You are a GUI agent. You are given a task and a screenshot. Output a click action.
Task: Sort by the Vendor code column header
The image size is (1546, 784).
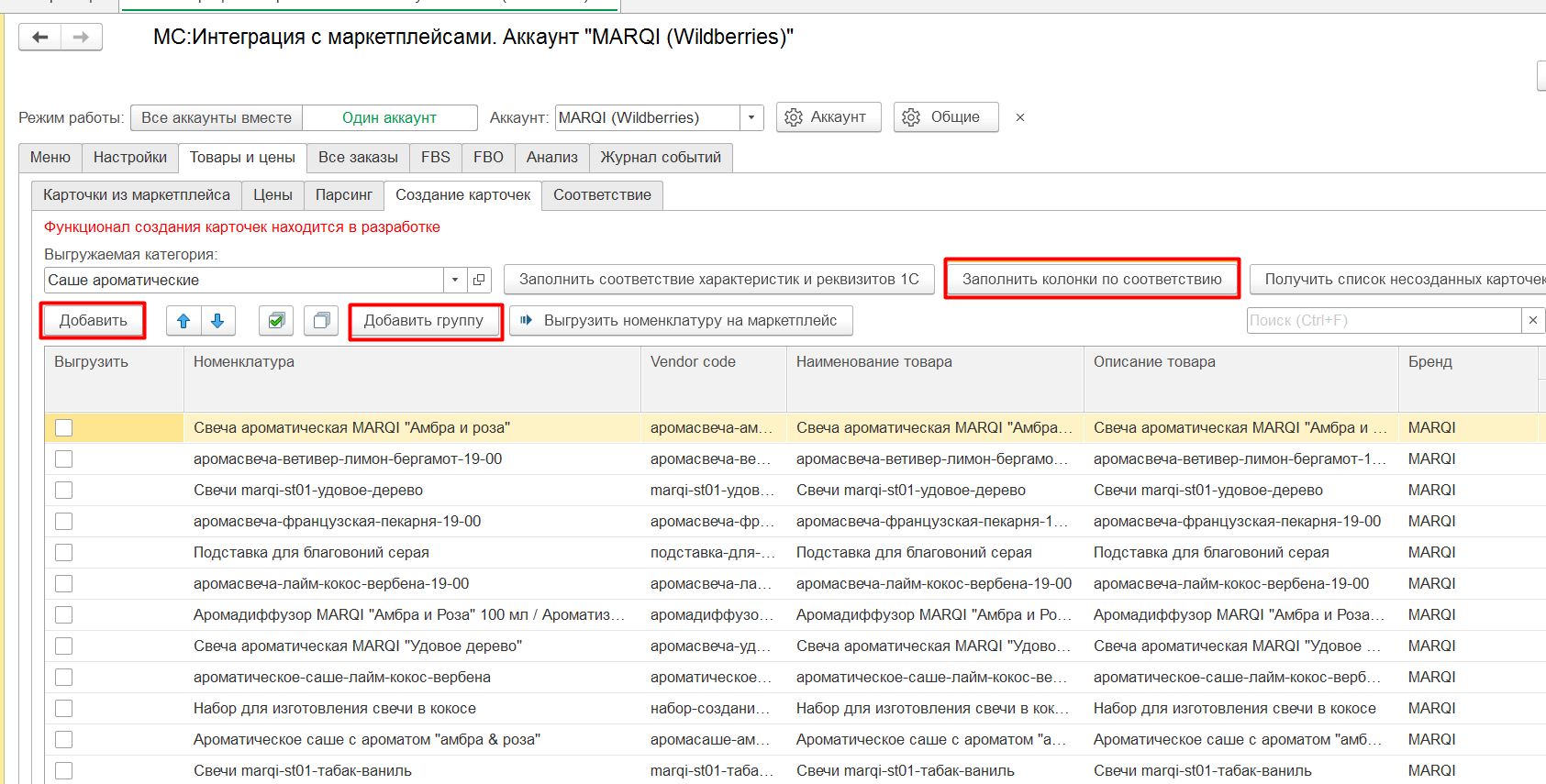tap(714, 379)
